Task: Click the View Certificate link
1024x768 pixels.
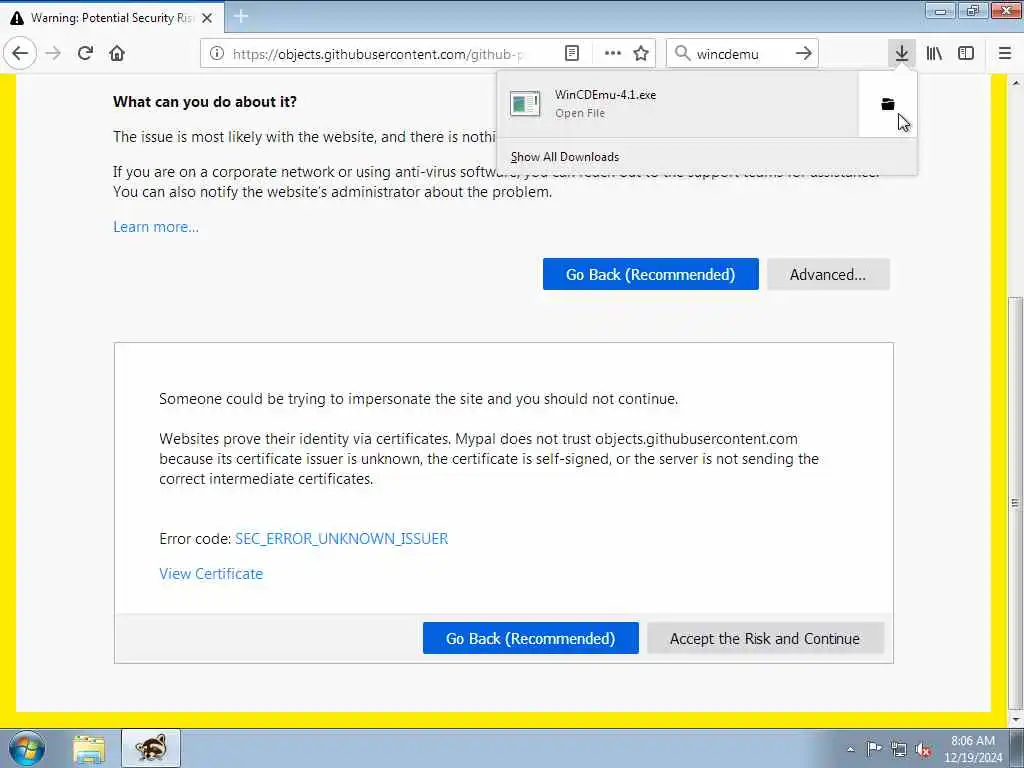Action: [211, 573]
